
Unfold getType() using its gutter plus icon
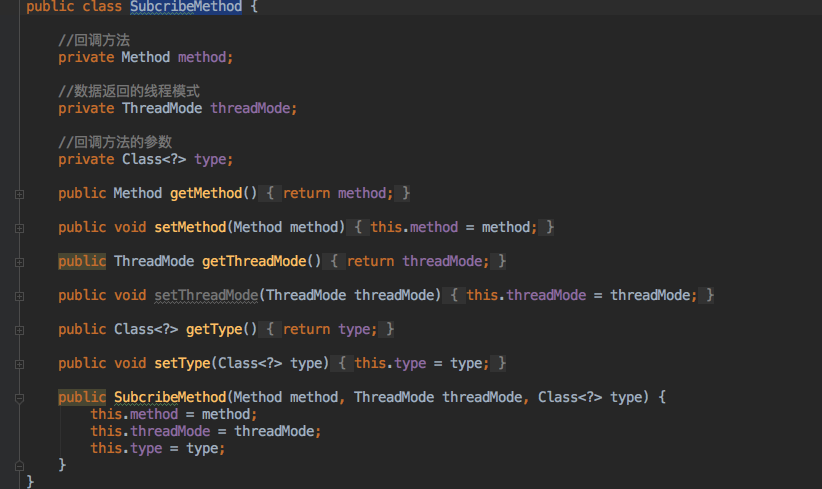[x=19, y=331]
